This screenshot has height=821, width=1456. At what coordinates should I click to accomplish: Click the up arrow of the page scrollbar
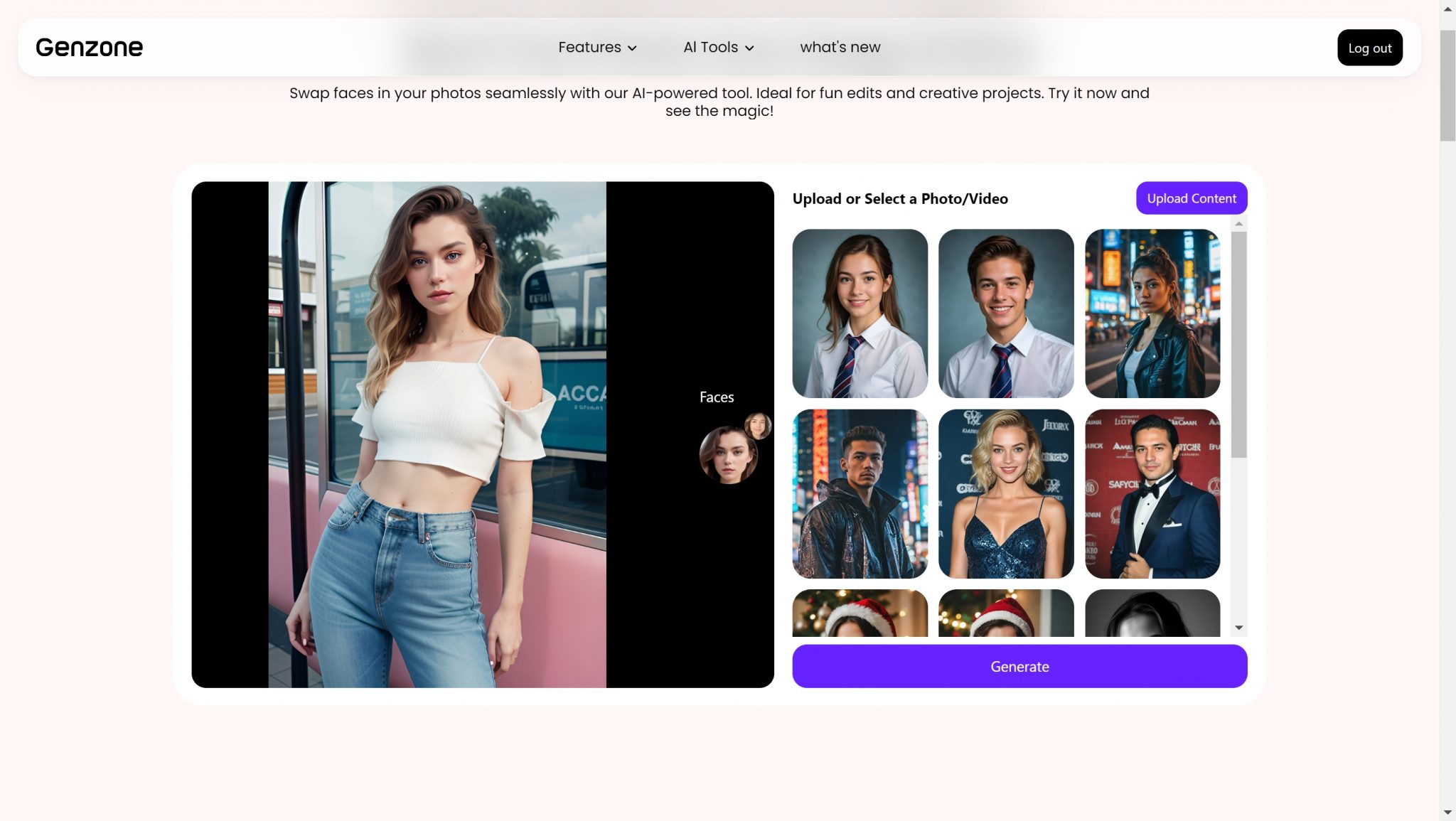[1448, 10]
